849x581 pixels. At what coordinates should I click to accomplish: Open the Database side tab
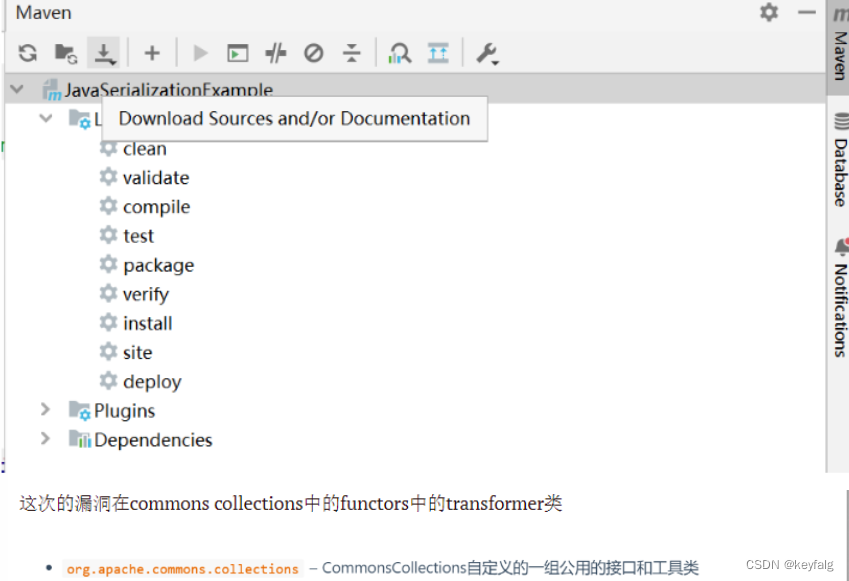point(840,159)
